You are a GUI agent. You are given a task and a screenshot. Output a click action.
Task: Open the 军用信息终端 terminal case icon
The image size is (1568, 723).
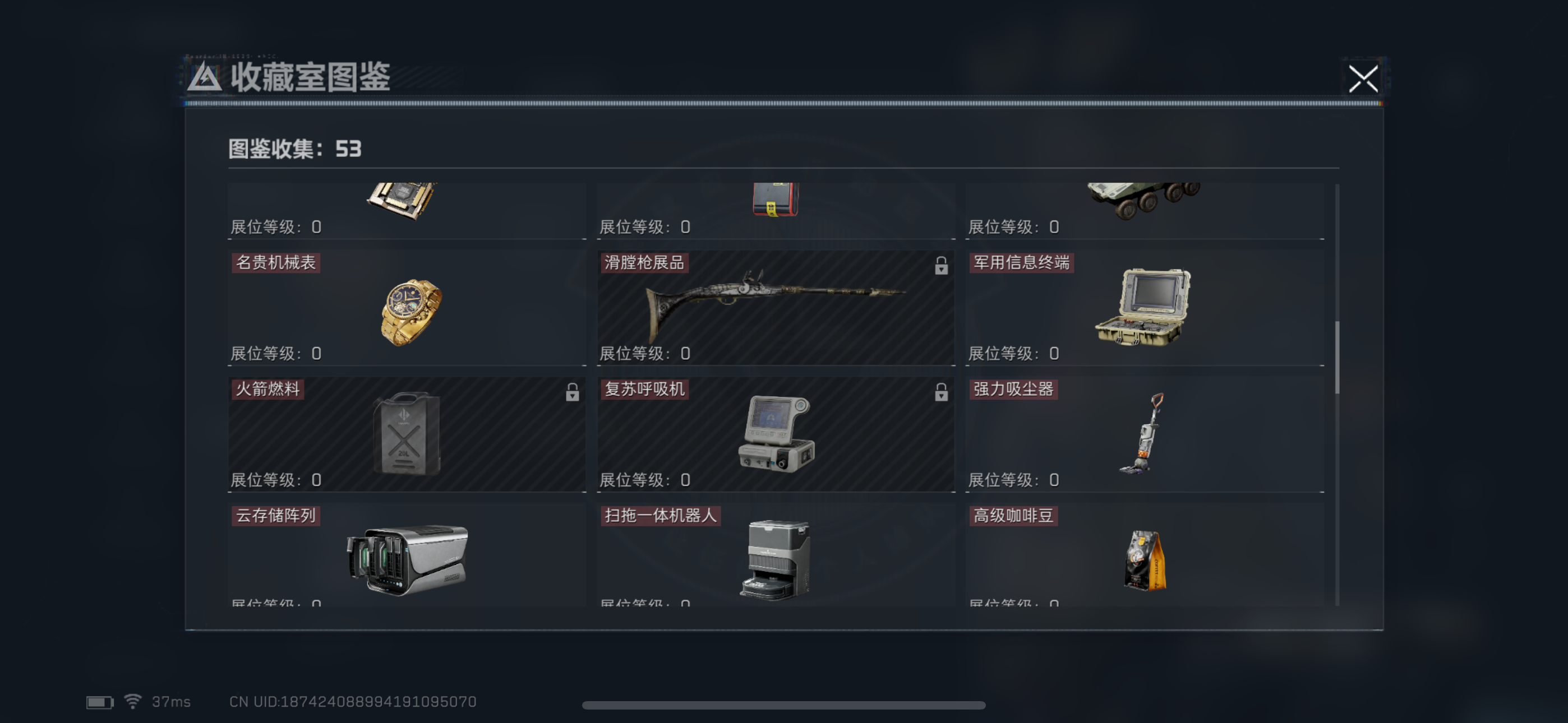[1142, 307]
